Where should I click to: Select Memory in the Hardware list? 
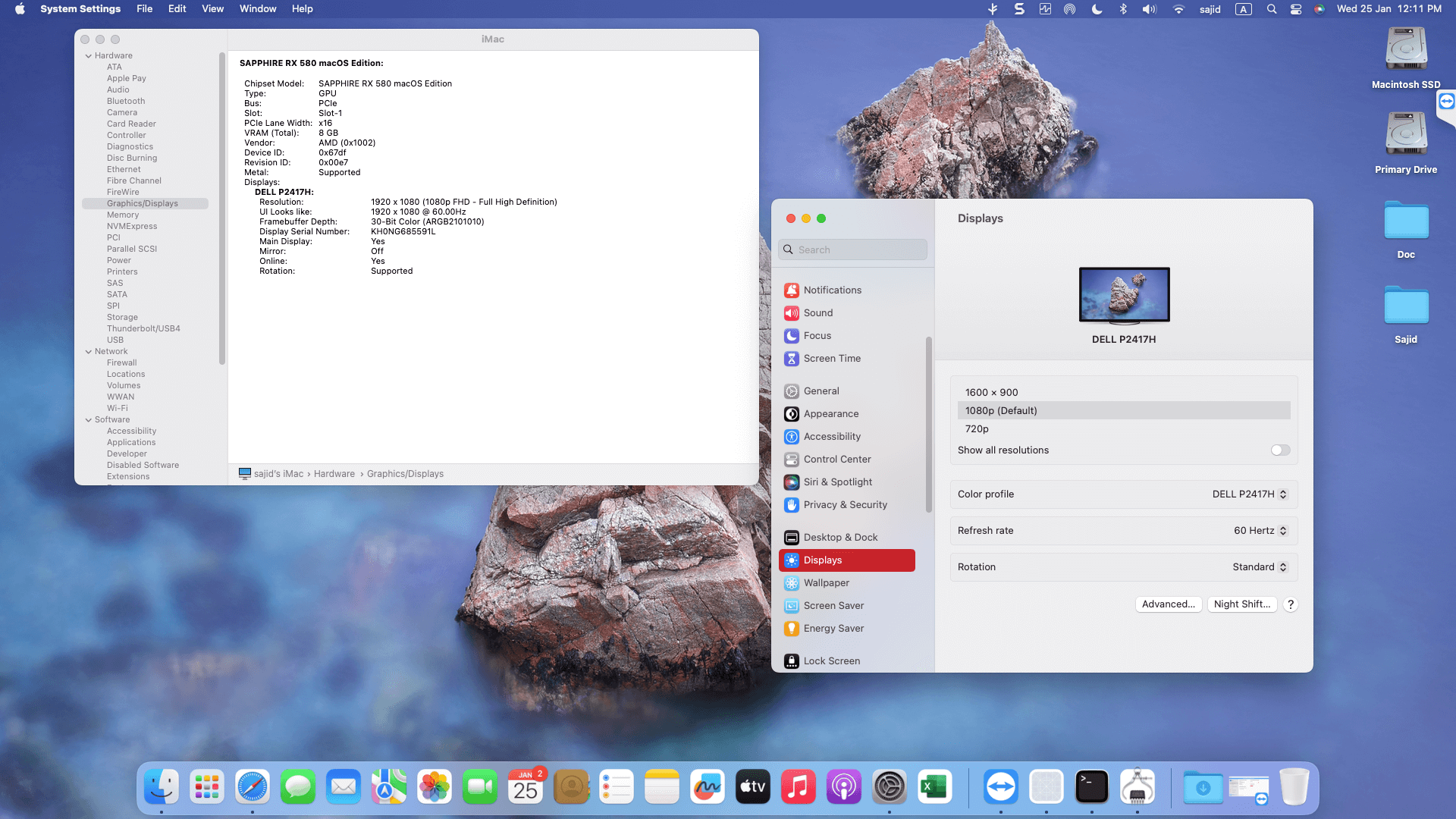[123, 215]
